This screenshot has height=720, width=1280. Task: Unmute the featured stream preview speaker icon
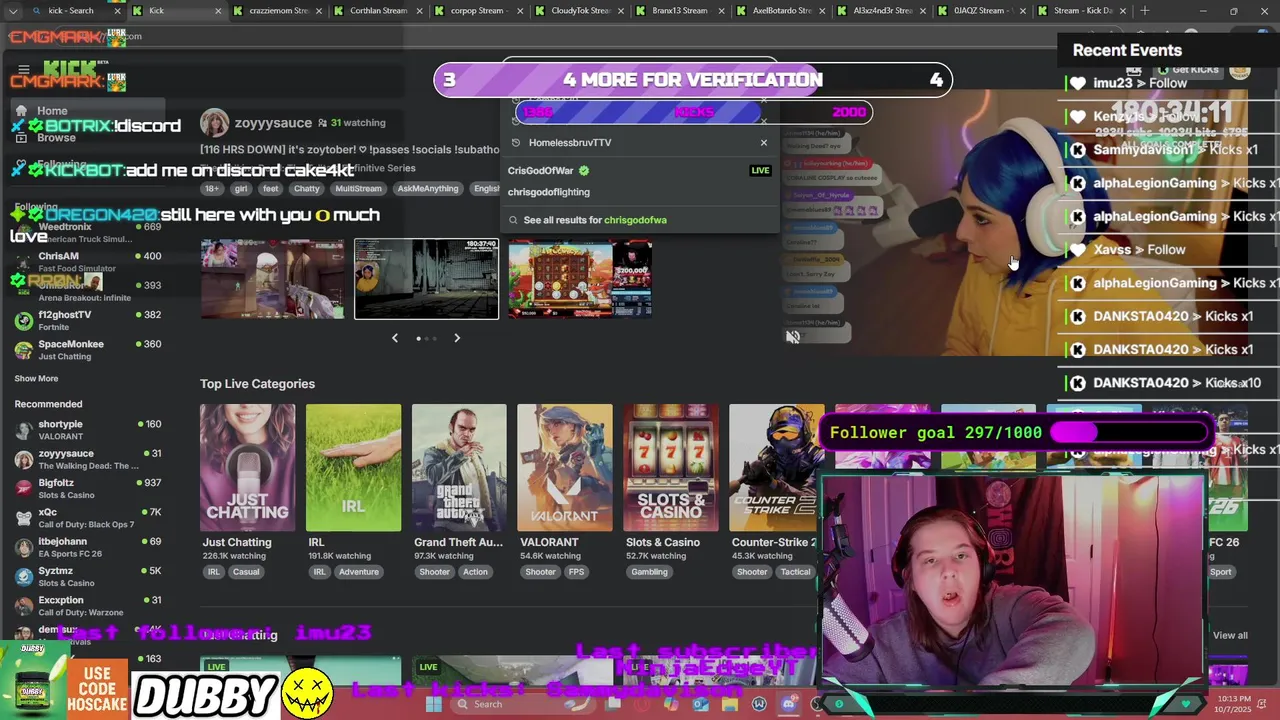coord(793,337)
